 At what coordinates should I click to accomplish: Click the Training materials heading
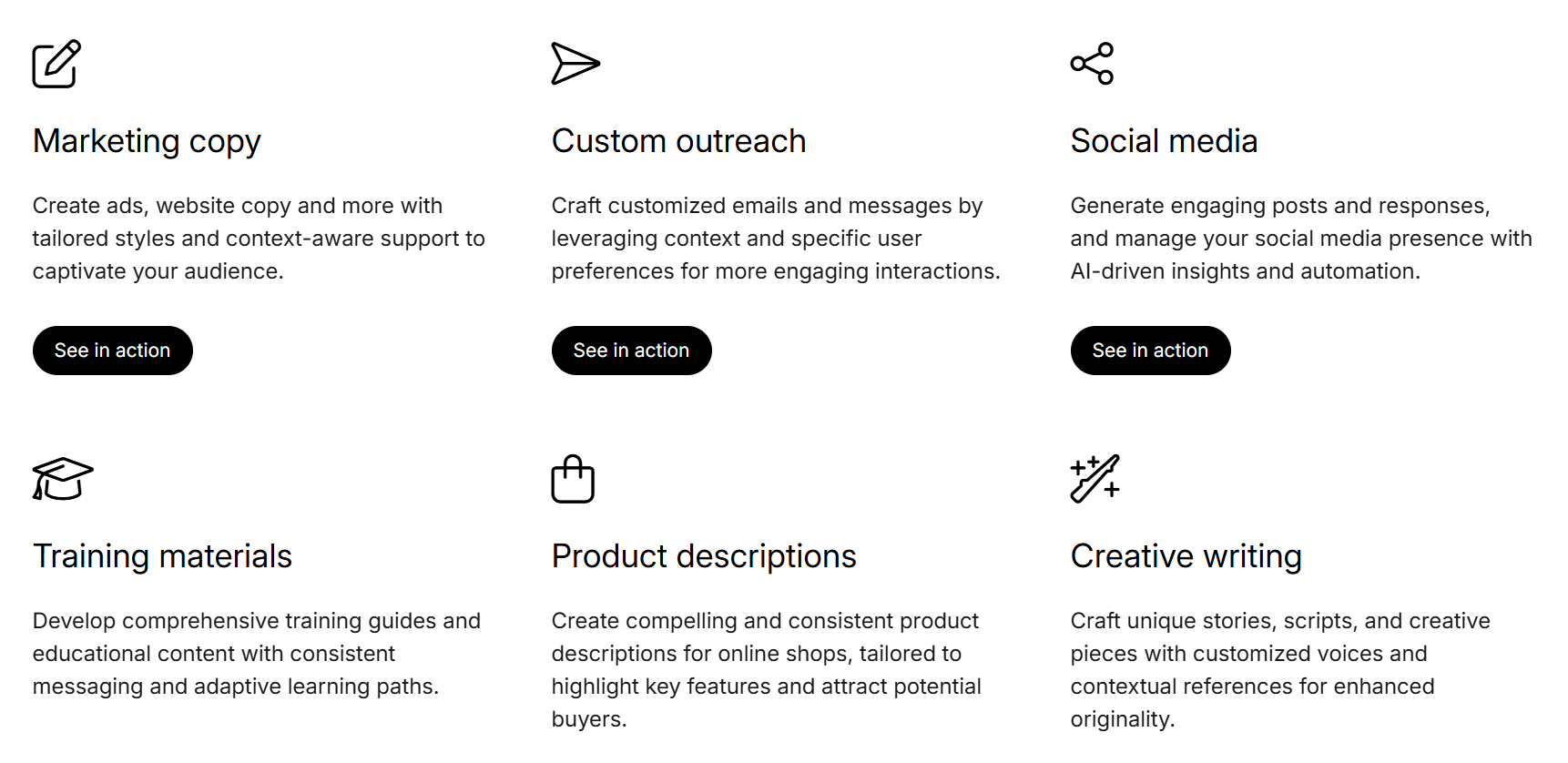162,556
